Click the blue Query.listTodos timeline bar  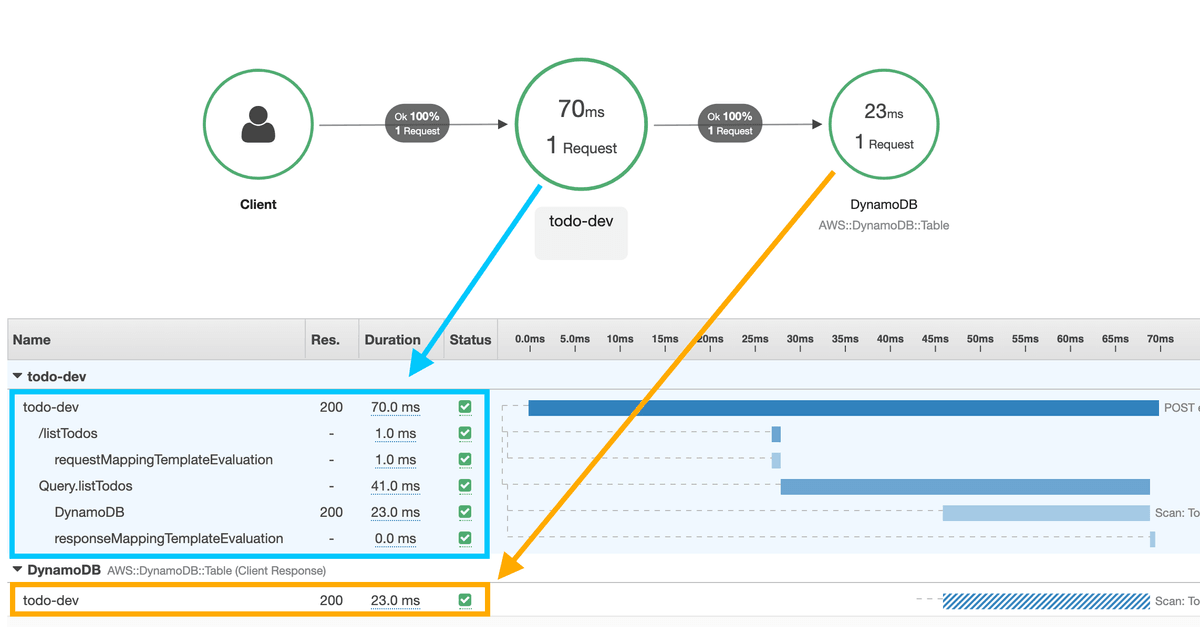pyautogui.click(x=965, y=486)
